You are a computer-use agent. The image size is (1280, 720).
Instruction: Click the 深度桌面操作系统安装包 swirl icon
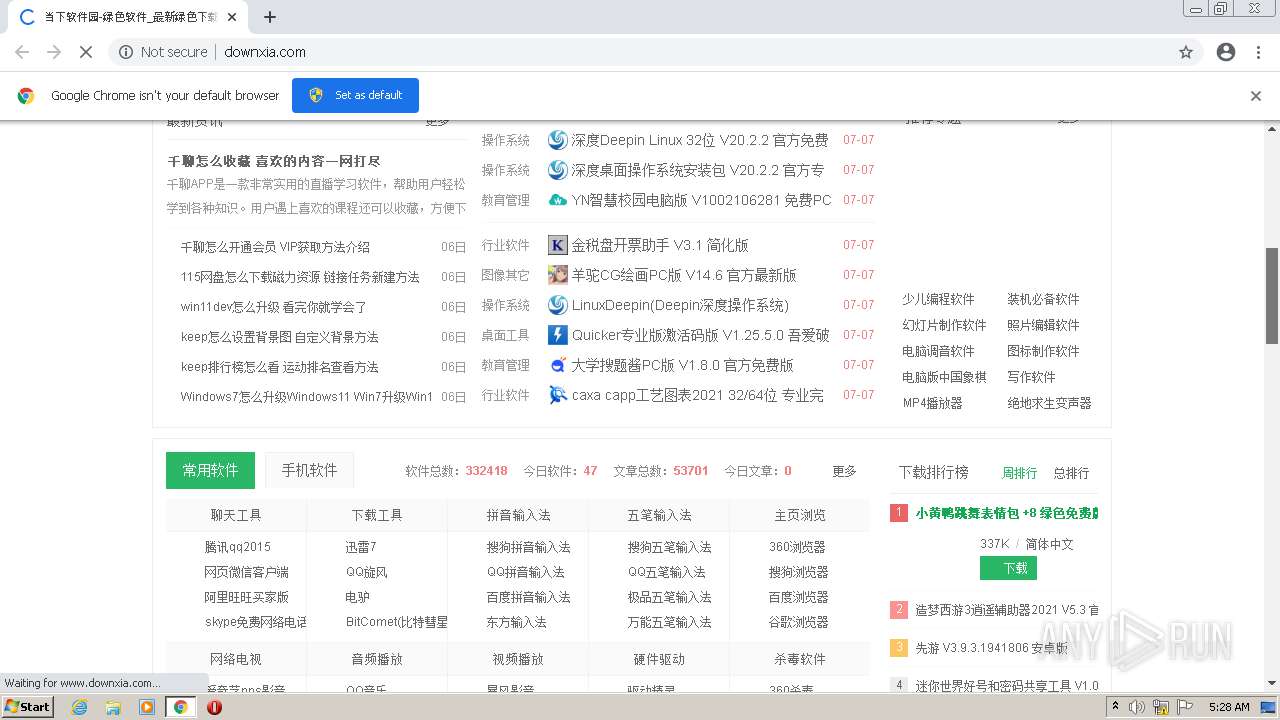click(558, 170)
